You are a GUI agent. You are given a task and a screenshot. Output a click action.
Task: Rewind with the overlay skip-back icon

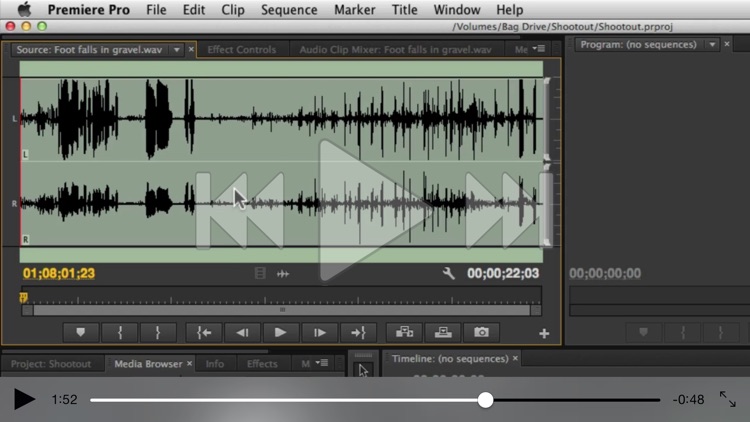coord(240,211)
